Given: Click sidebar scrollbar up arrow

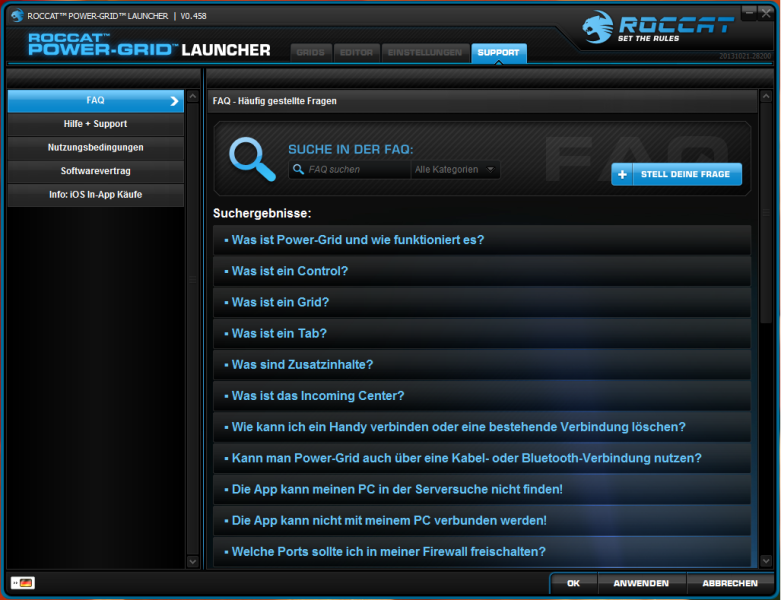Looking at the screenshot, I should coord(193,96).
